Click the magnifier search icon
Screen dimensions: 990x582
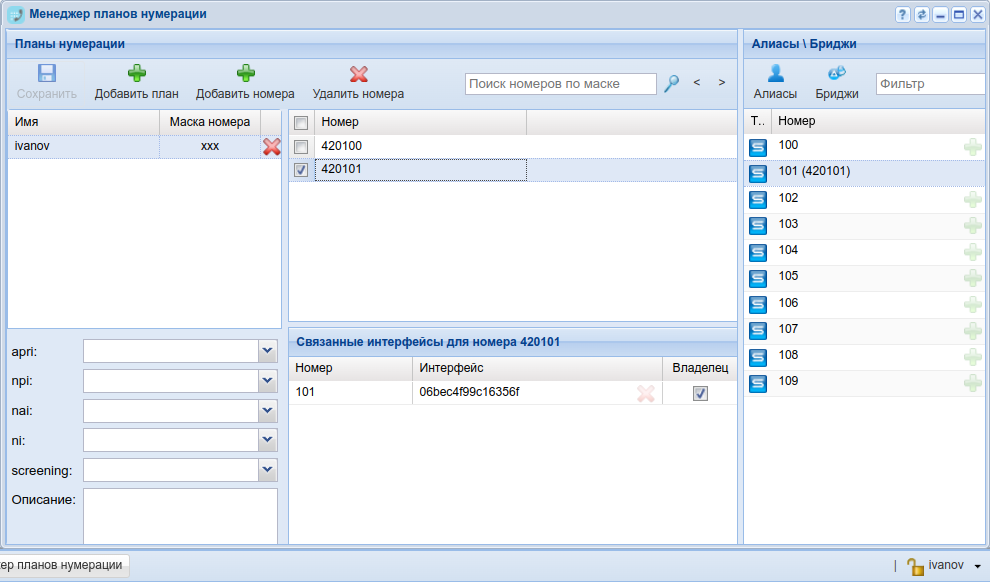click(671, 83)
